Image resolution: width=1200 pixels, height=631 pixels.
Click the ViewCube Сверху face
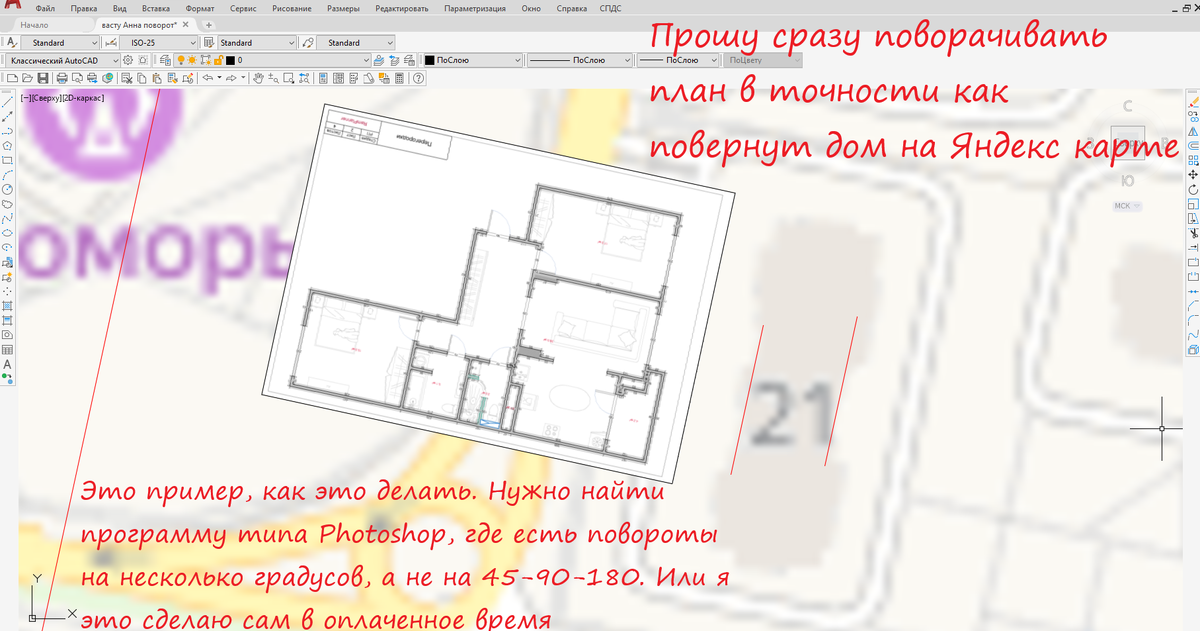(x=1128, y=143)
